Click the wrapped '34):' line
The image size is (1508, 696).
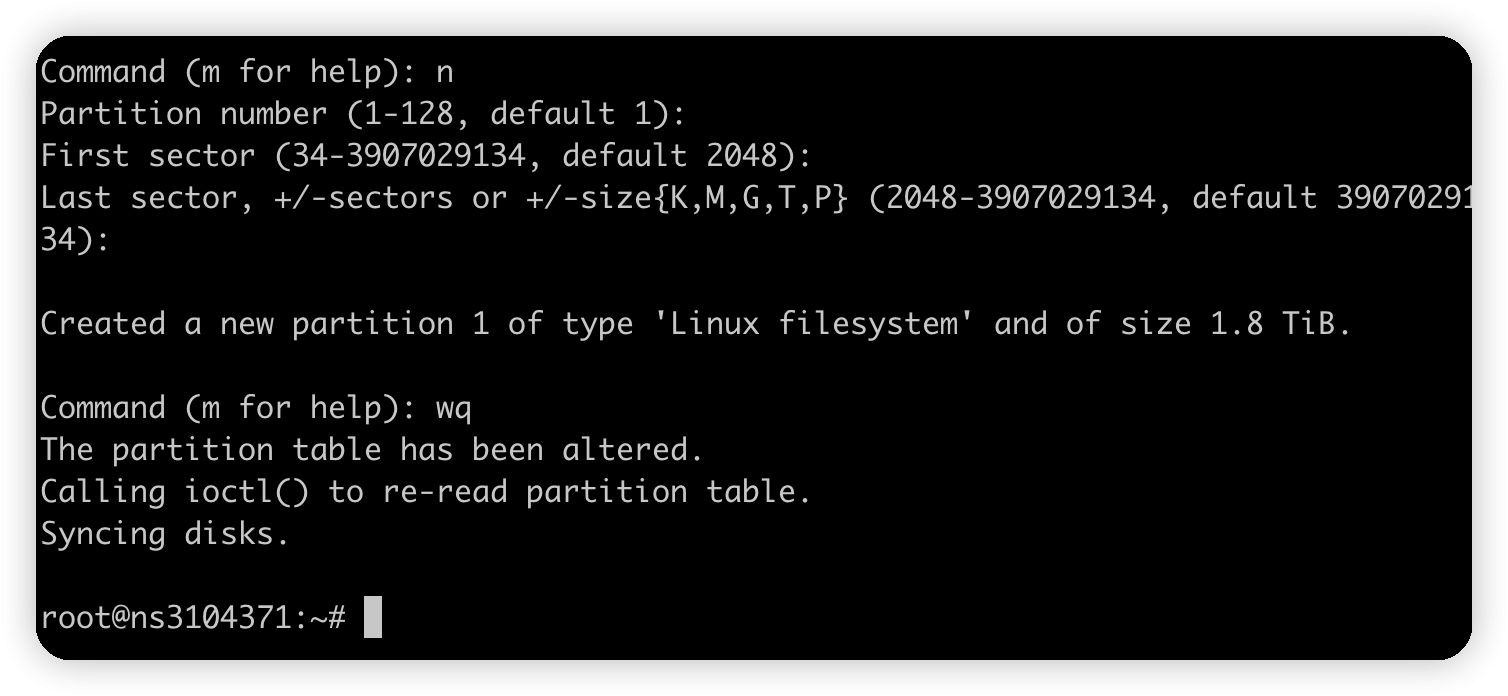tap(75, 240)
